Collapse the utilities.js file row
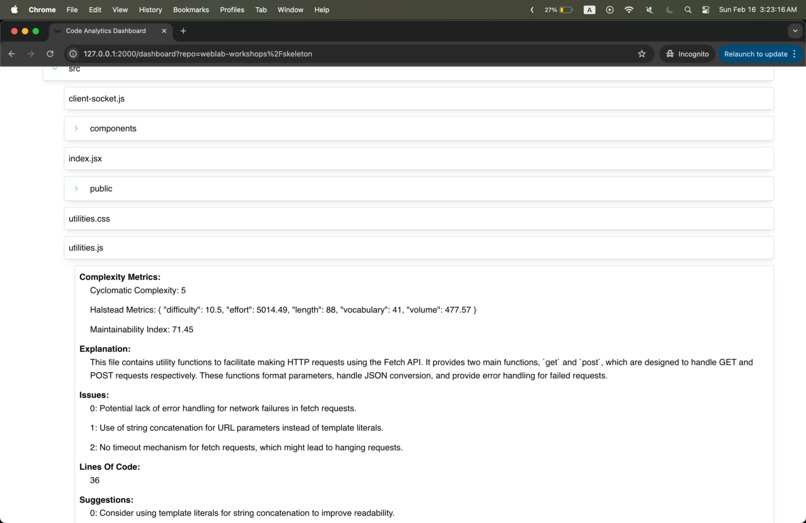The height and width of the screenshot is (523, 806). (418, 248)
